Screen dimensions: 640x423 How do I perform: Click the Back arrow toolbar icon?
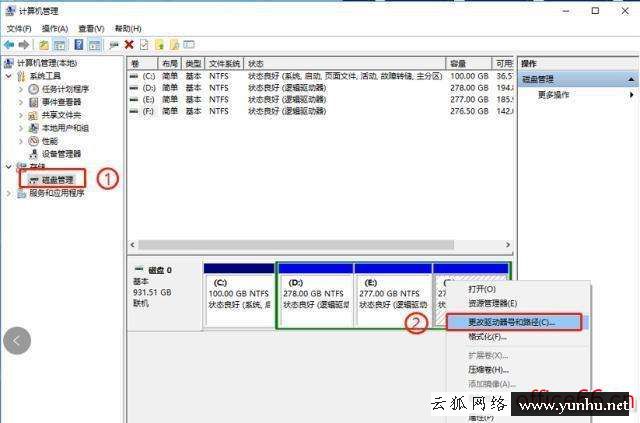pos(9,45)
